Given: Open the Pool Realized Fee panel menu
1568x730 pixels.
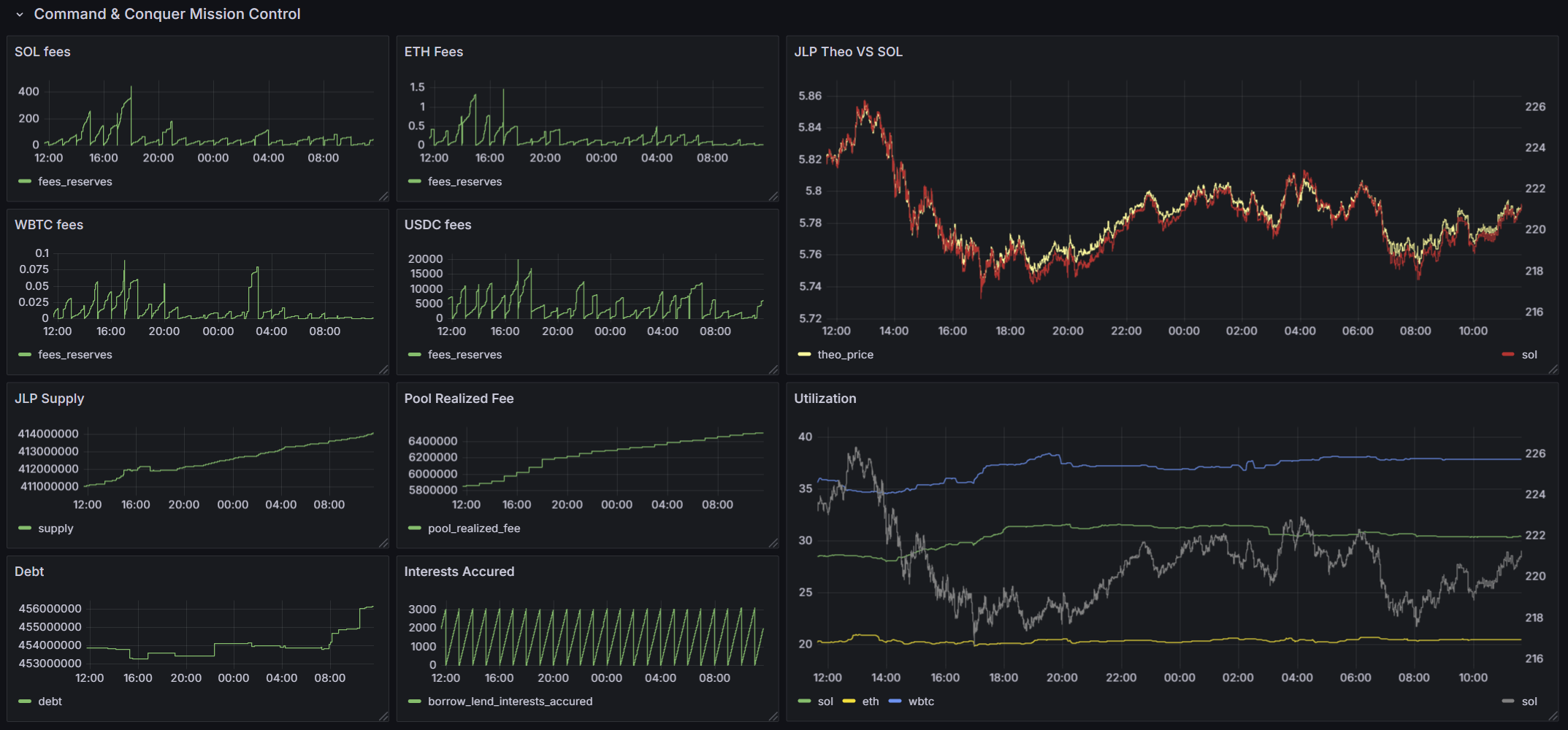Looking at the screenshot, I should tap(459, 399).
